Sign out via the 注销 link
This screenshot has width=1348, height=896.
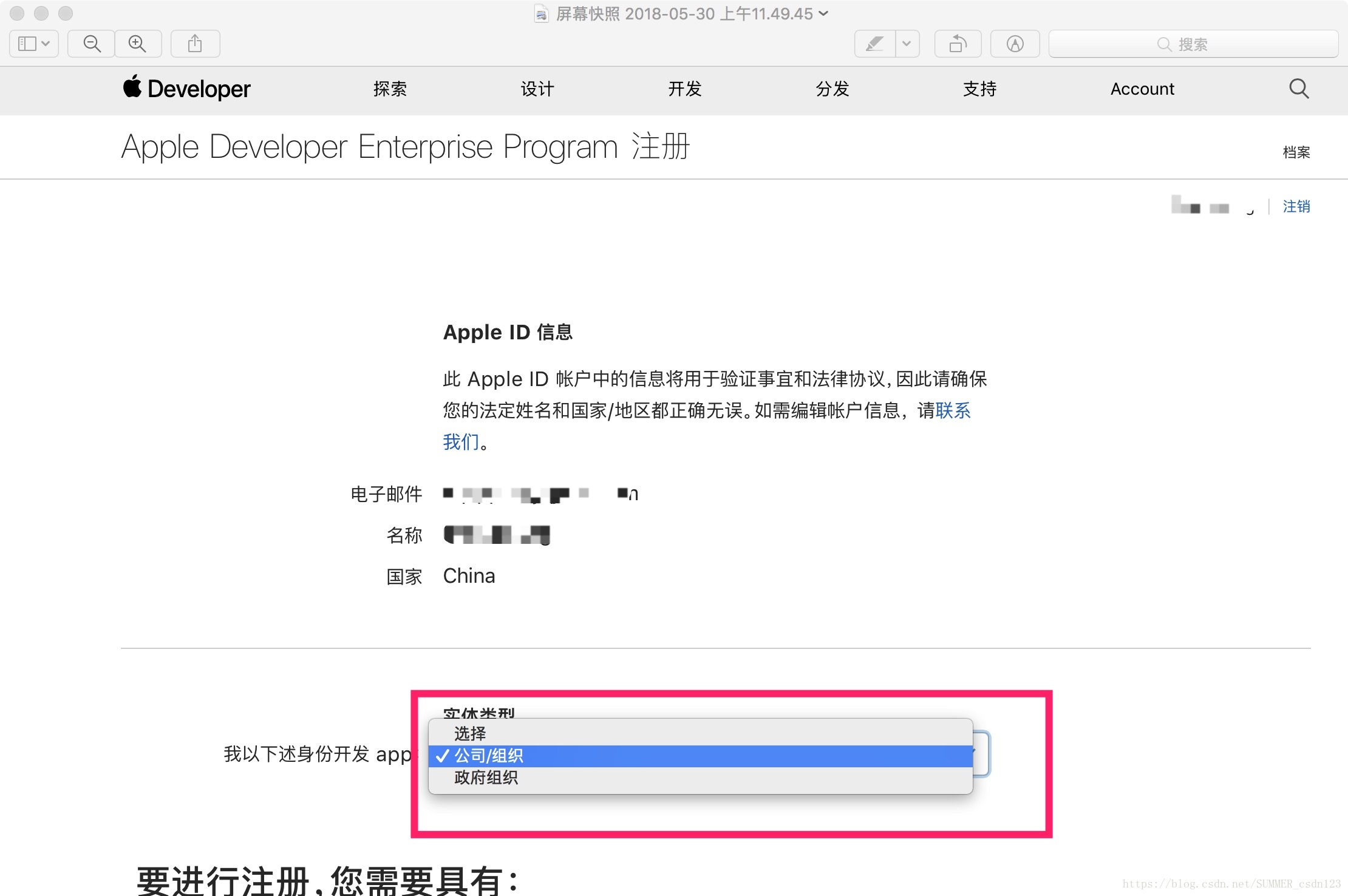1296,206
